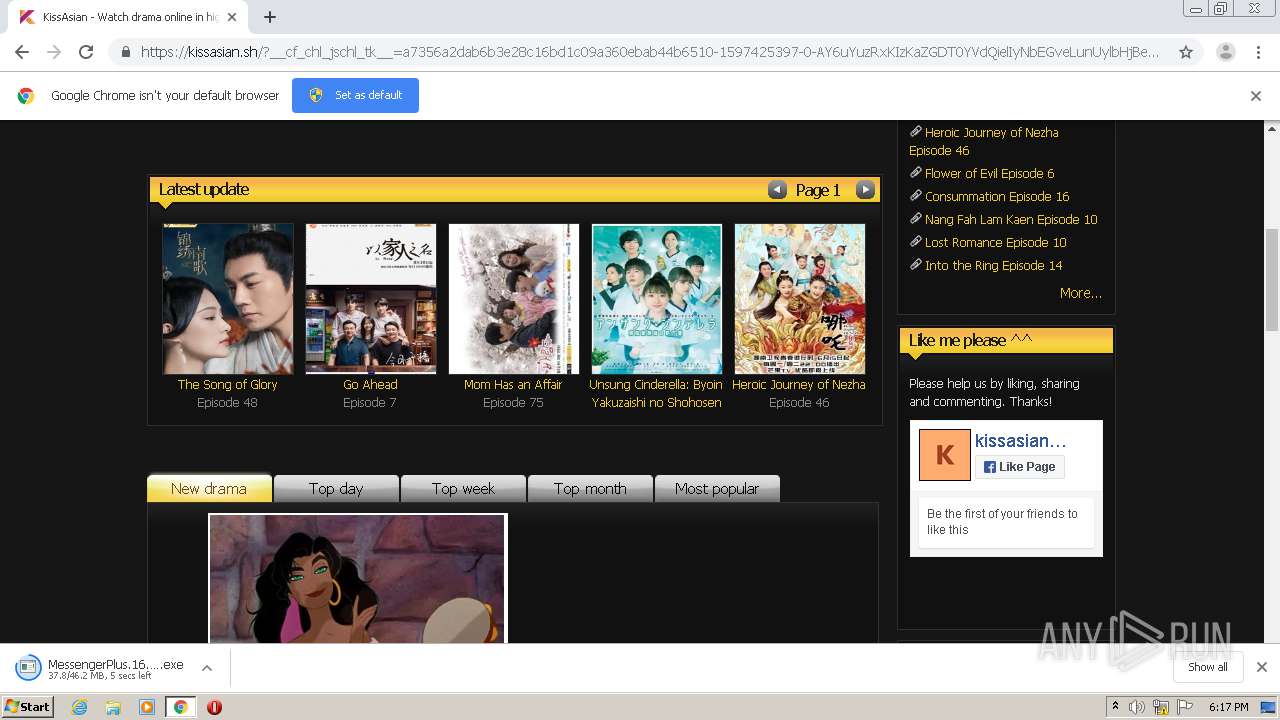Open Into the Ring Episode 14
The image size is (1280, 720).
(x=994, y=265)
